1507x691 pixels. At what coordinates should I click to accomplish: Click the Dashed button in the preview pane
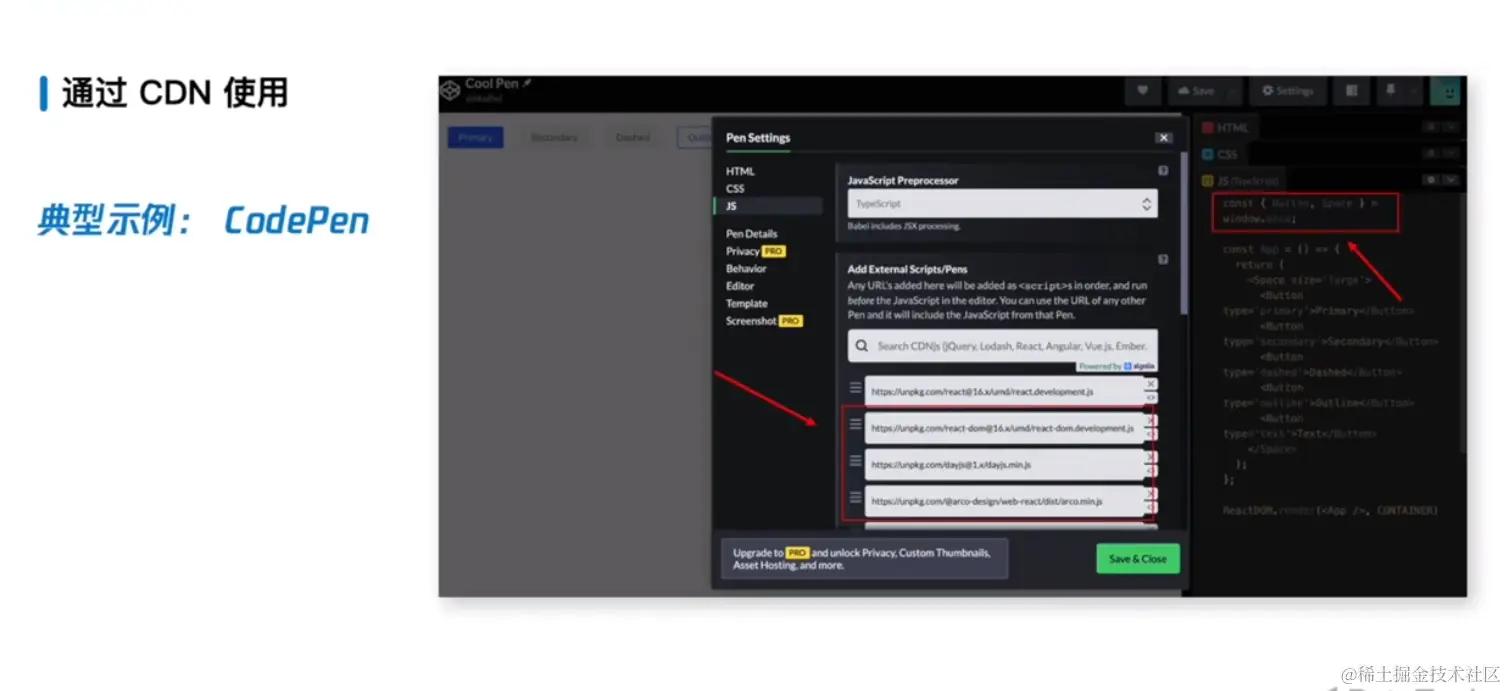[632, 138]
